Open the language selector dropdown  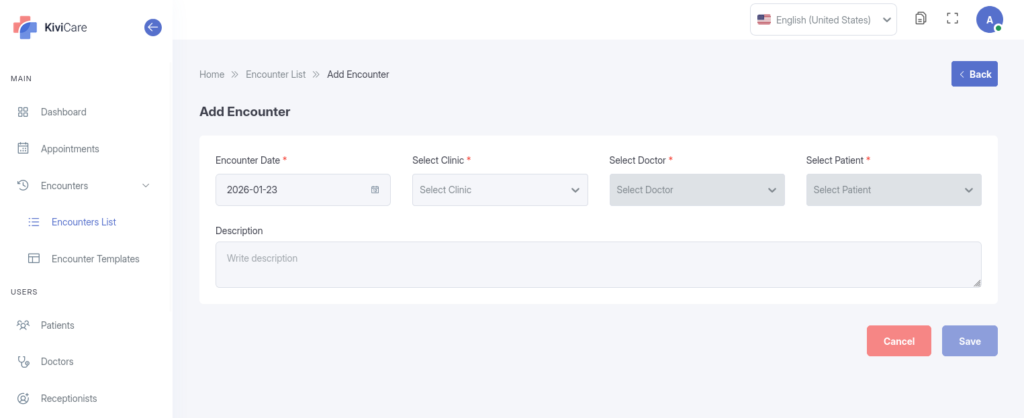823,20
